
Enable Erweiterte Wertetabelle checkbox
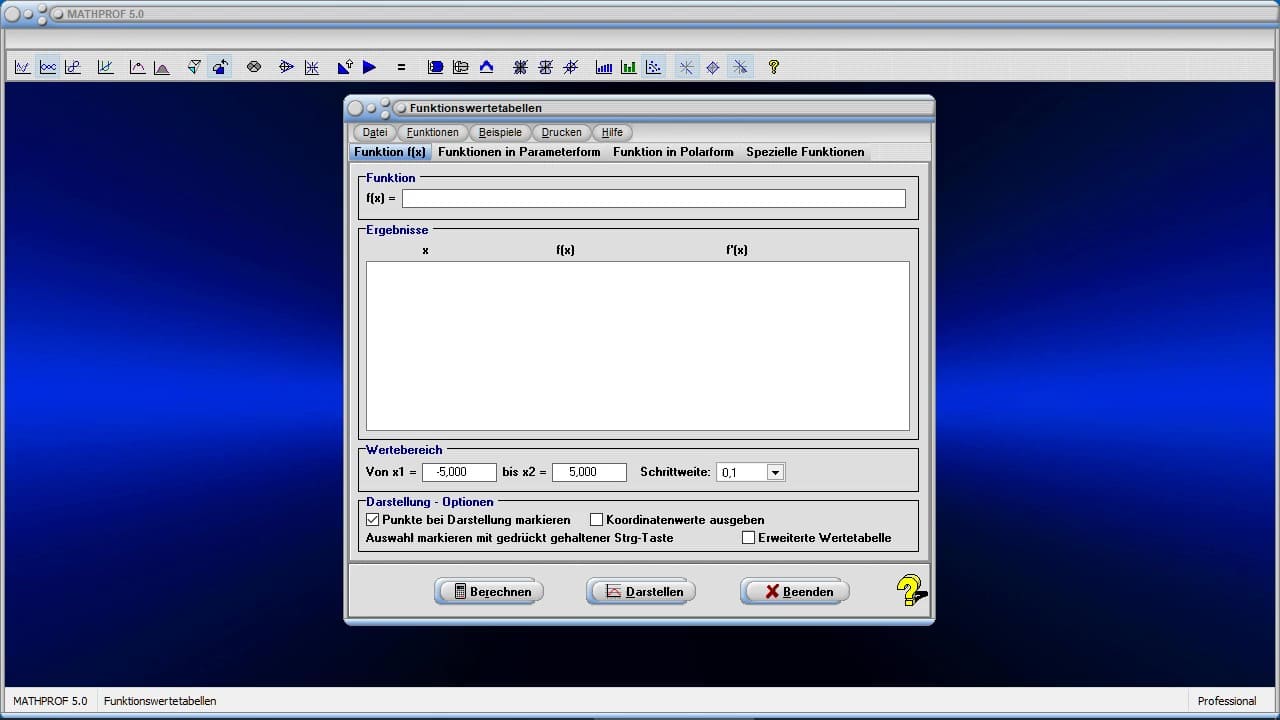point(749,538)
